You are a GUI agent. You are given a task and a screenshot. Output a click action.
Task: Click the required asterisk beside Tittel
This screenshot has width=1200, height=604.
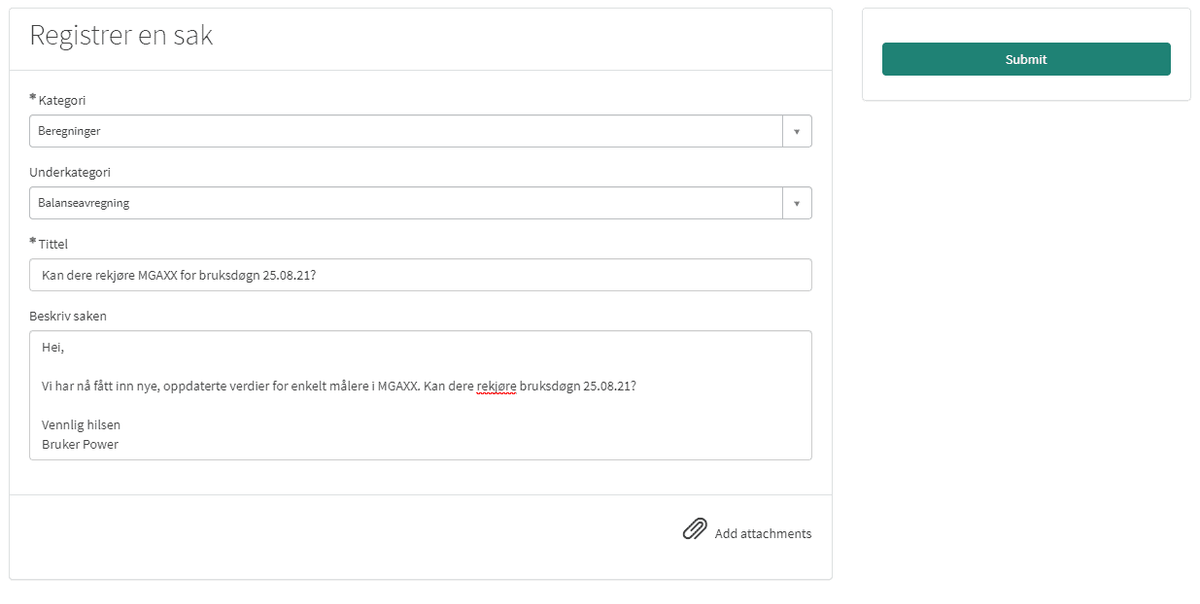[x=33, y=242]
